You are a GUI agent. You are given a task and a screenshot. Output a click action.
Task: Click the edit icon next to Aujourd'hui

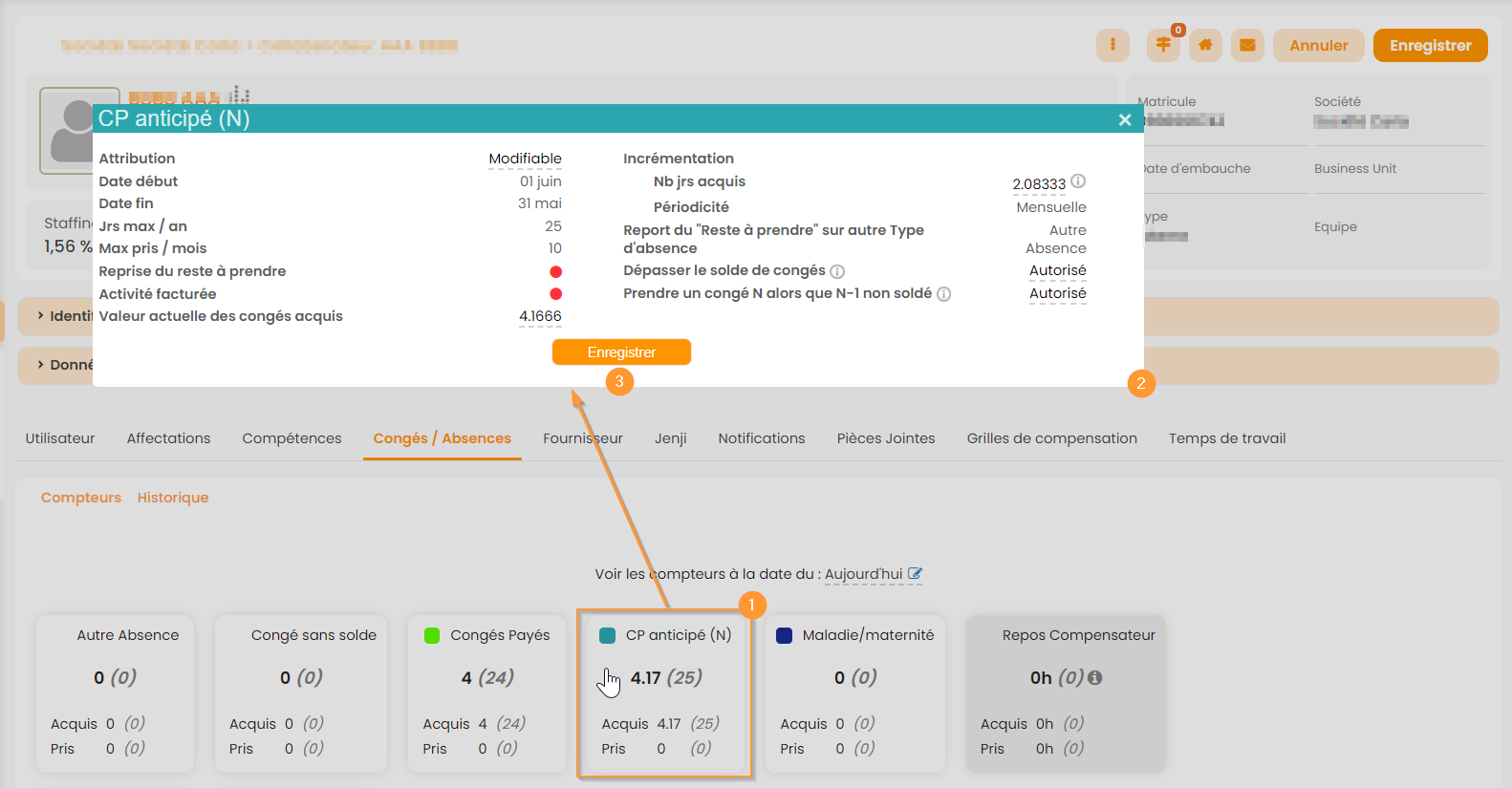[x=915, y=574]
